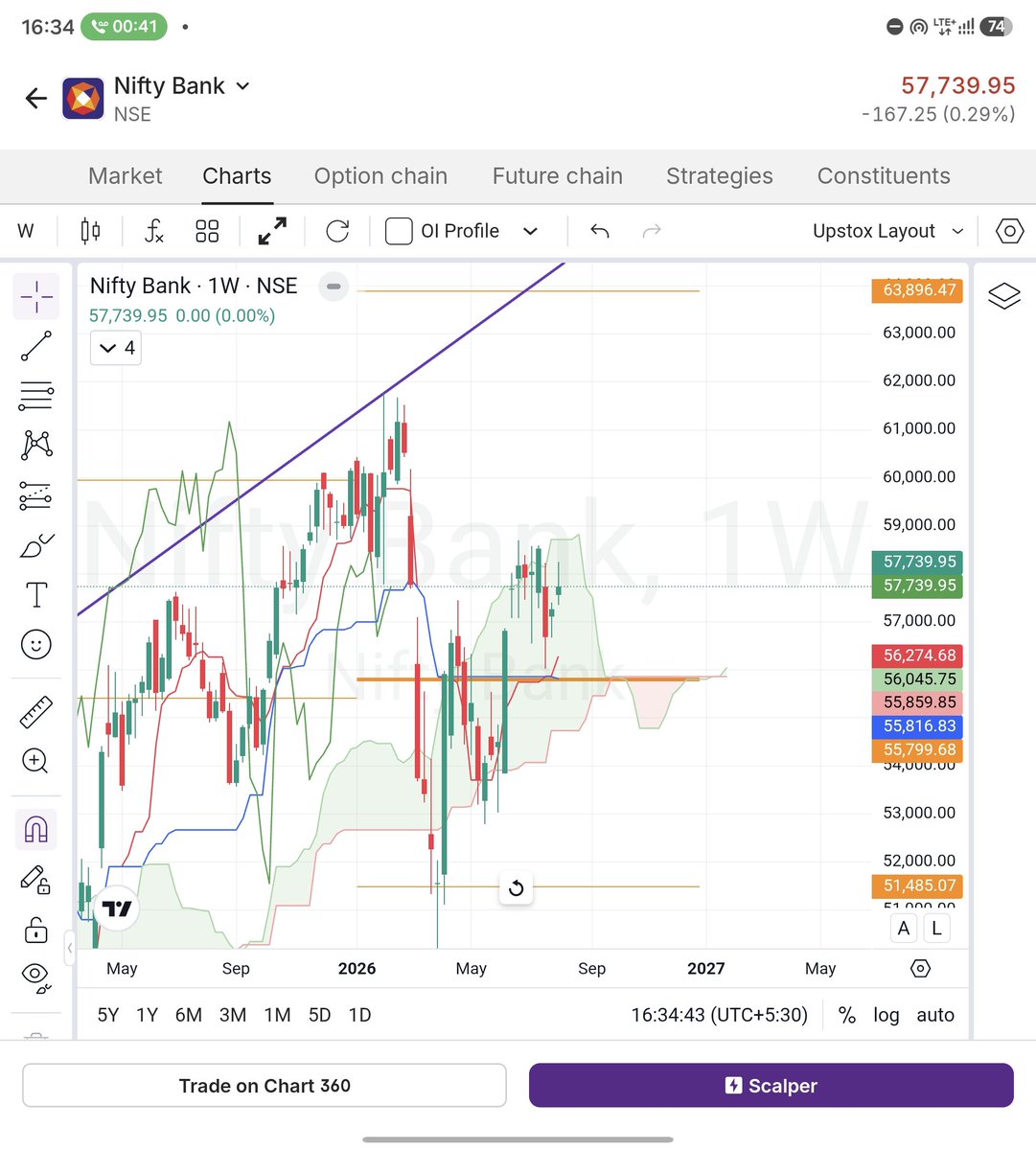Expand the 4 indicators legend chevron
Screen dimensions: 1036x1150
click(x=116, y=348)
